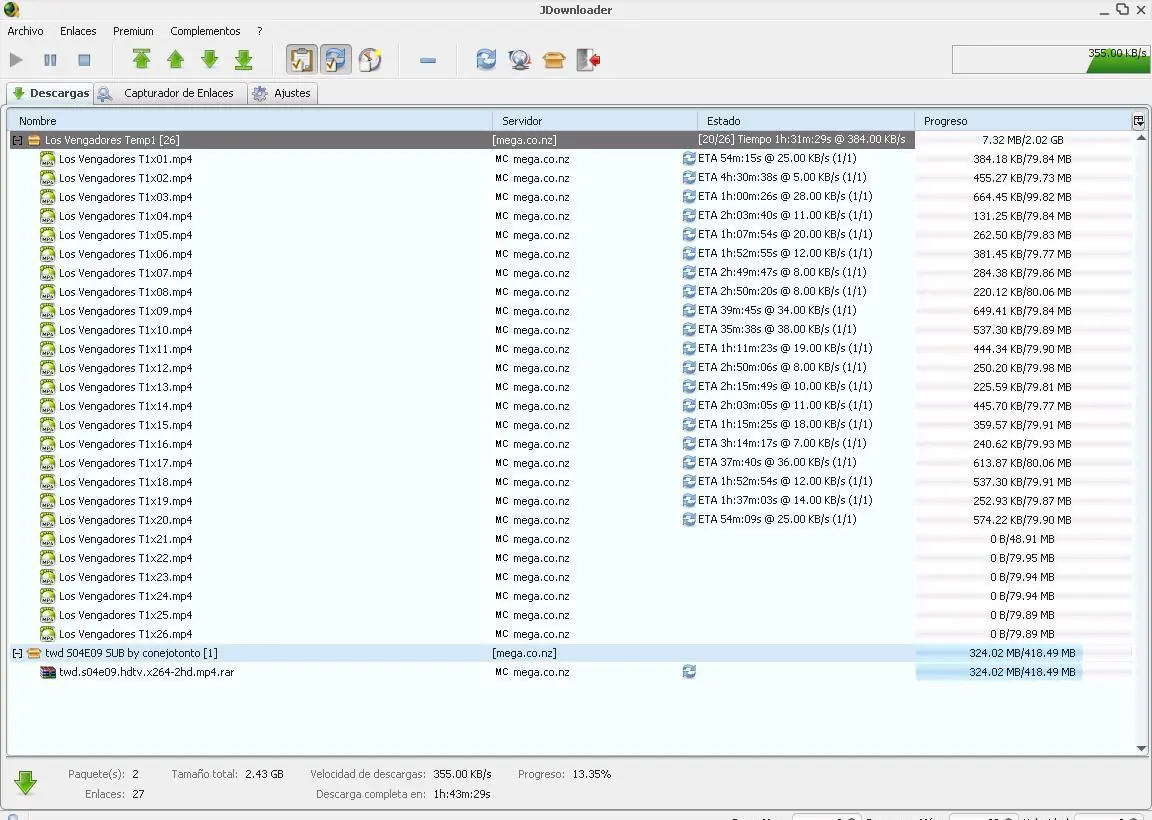Move selected links to the bottom
Image resolution: width=1152 pixels, height=820 pixels.
click(244, 60)
